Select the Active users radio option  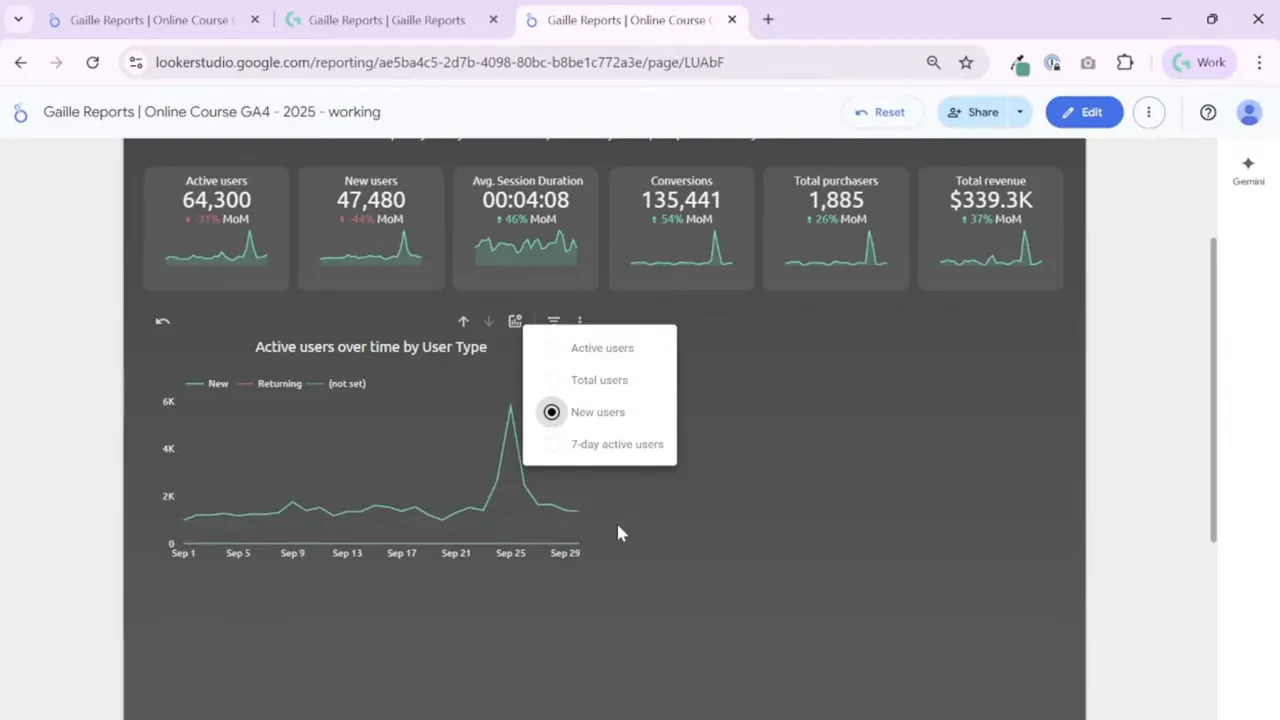pyautogui.click(x=602, y=347)
